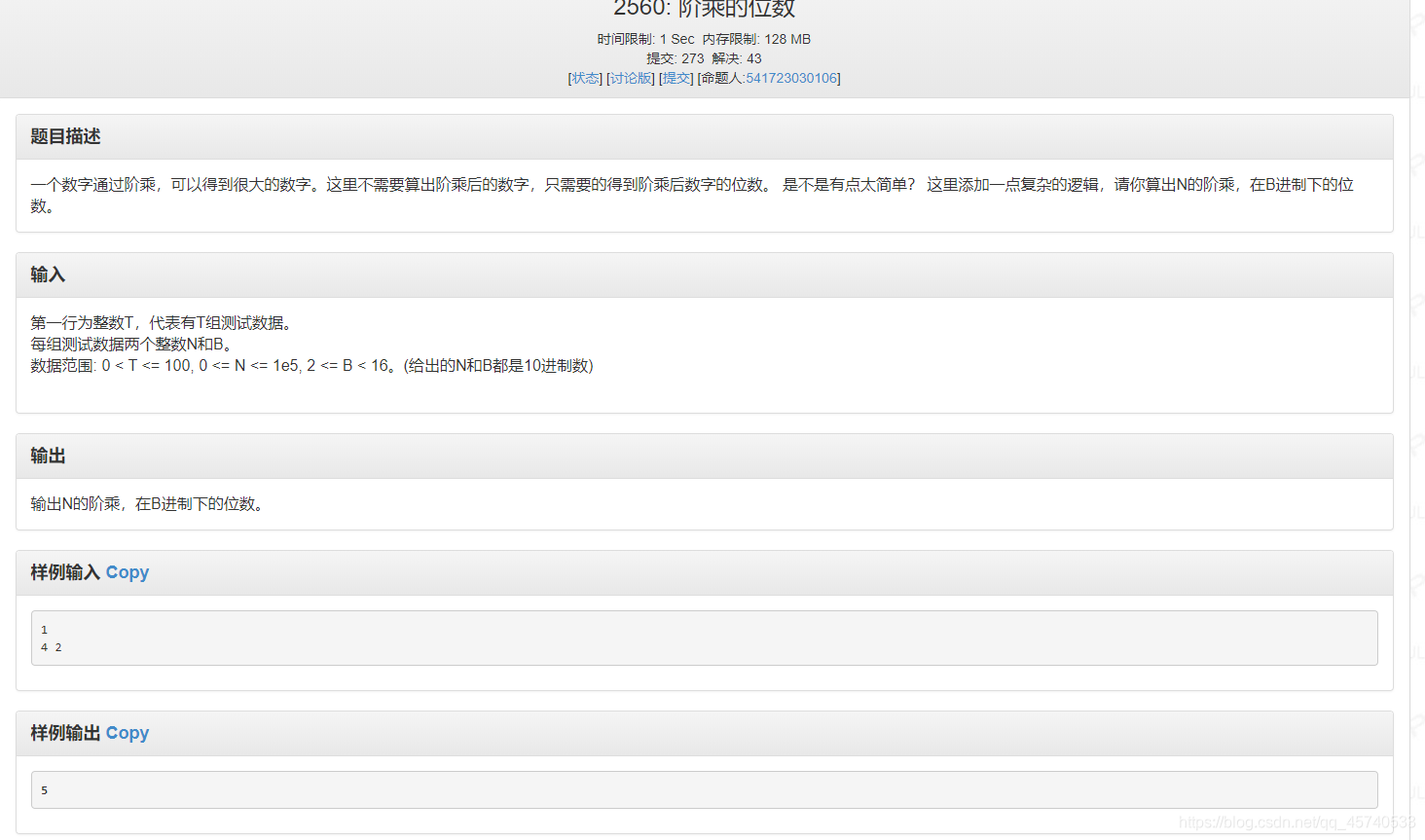Image resolution: width=1425 pixels, height=840 pixels.
Task: Click the text 输出N的阶乘，在B进制下的位数
Action: pos(147,503)
